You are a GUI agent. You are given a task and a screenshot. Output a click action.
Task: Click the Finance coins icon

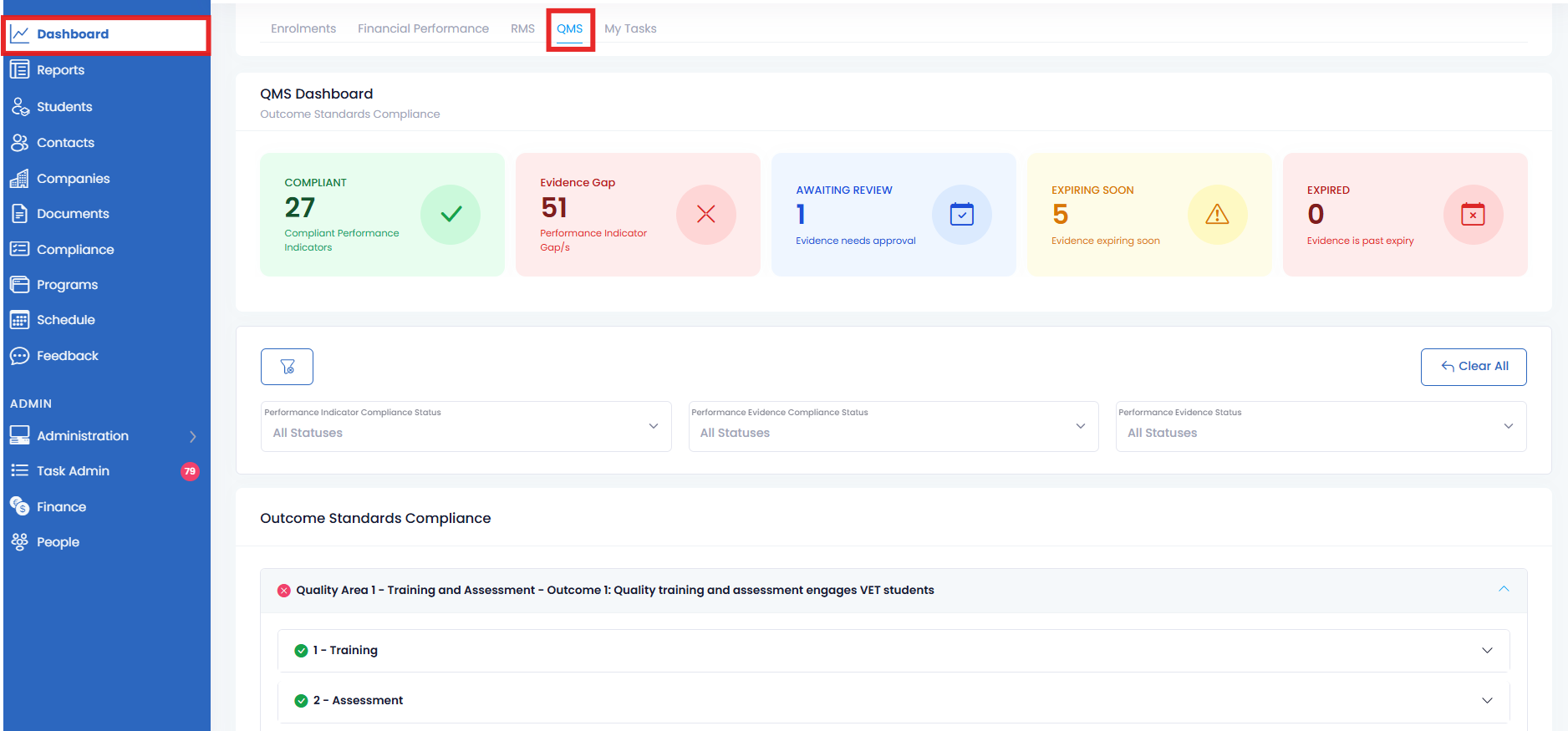coord(20,506)
